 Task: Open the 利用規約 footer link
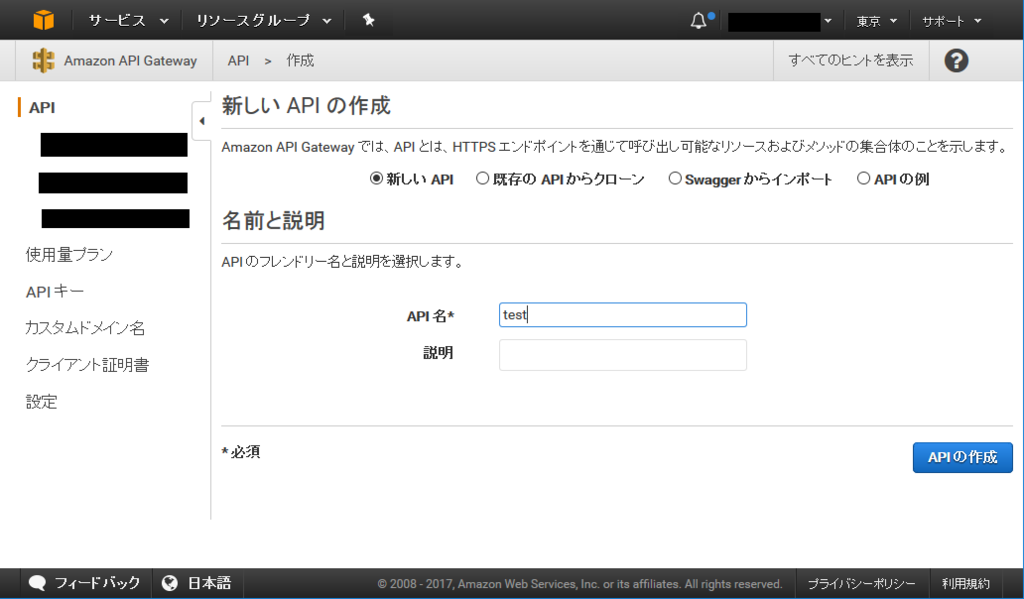[x=966, y=584]
